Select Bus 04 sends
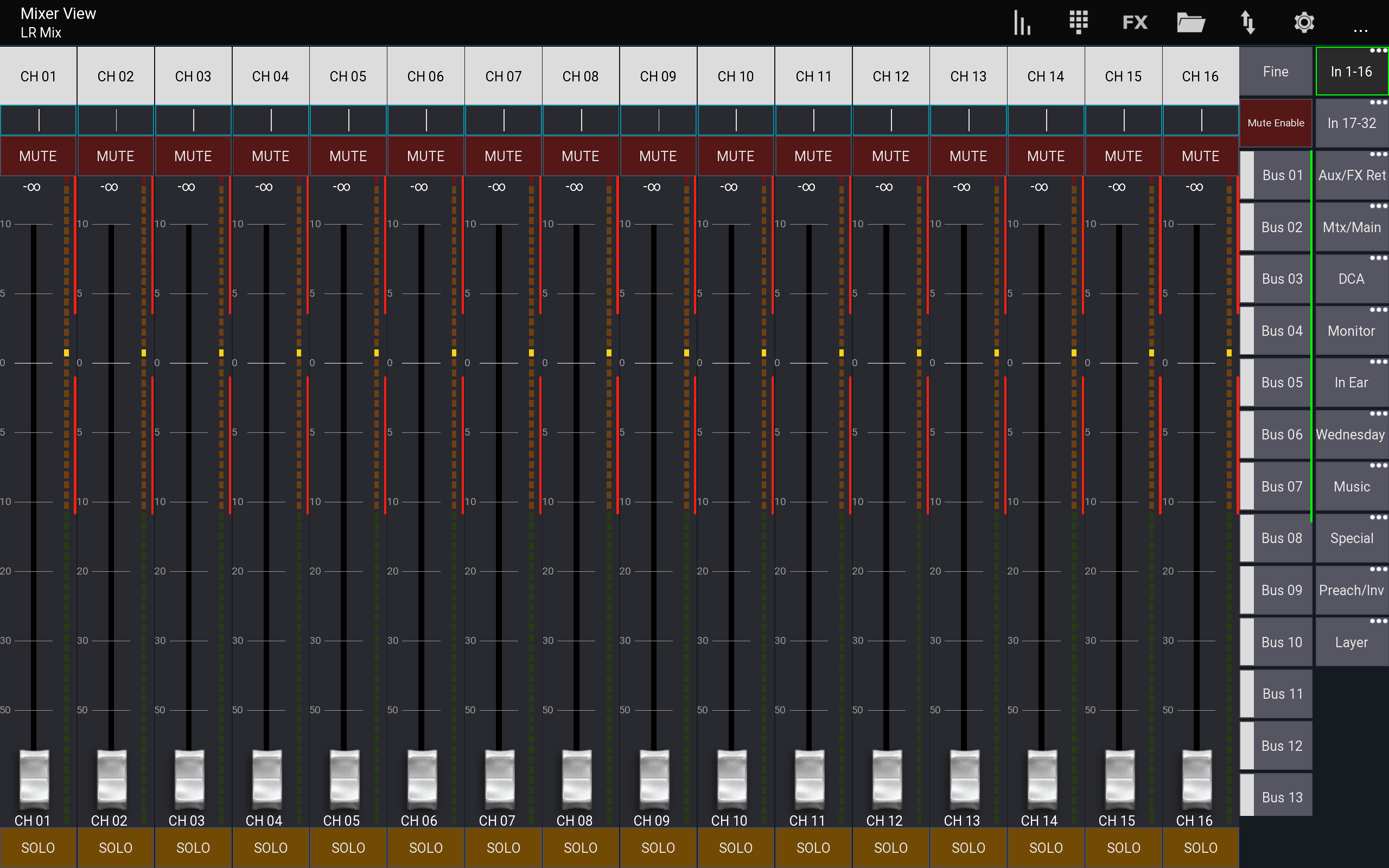The width and height of the screenshot is (1389, 868). point(1276,331)
